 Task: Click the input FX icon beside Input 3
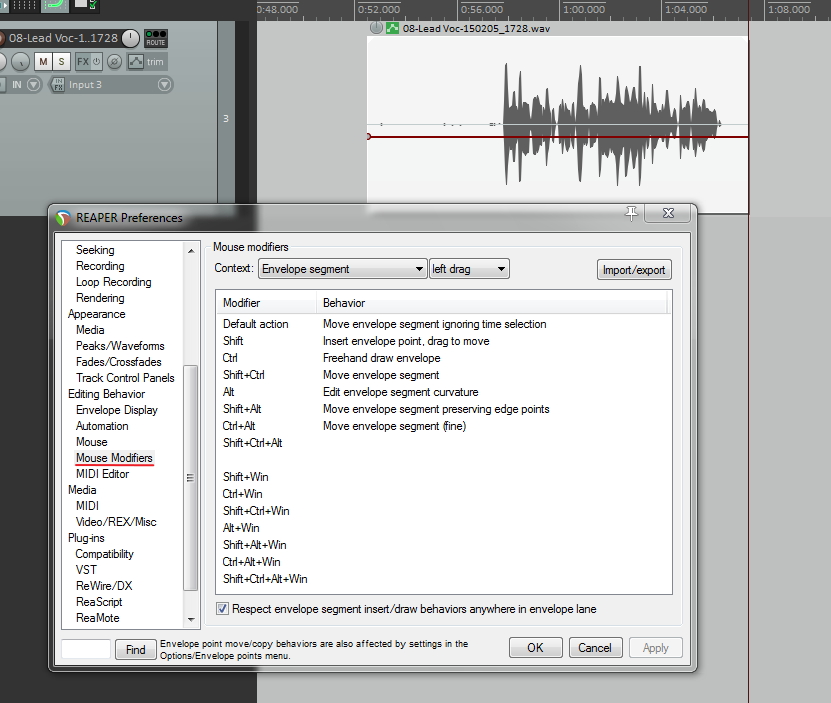point(57,84)
